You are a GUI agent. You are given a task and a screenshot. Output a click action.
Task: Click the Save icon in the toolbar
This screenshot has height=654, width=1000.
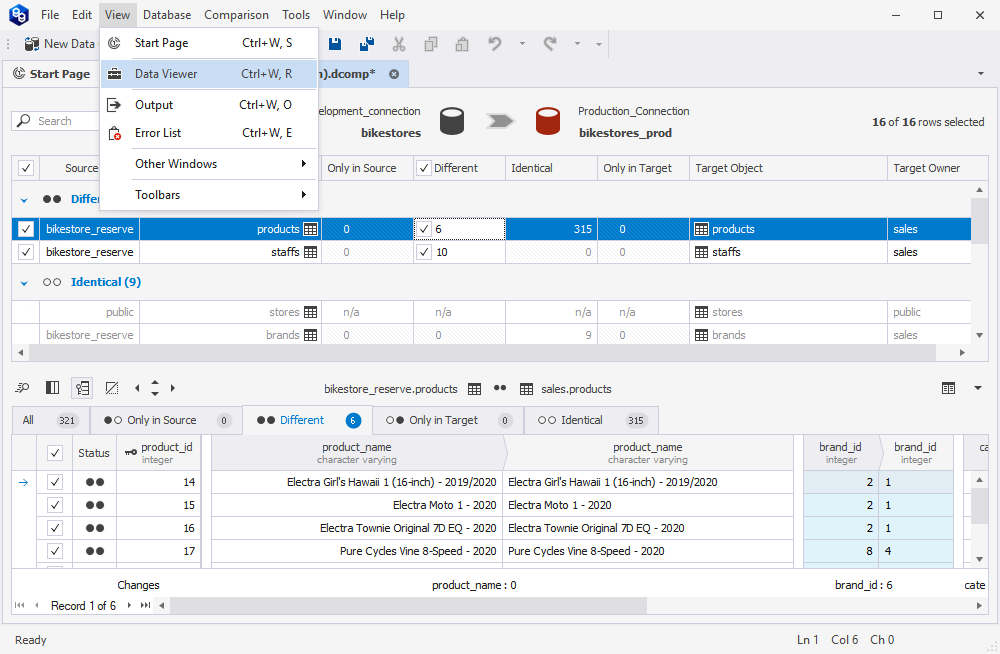point(335,44)
